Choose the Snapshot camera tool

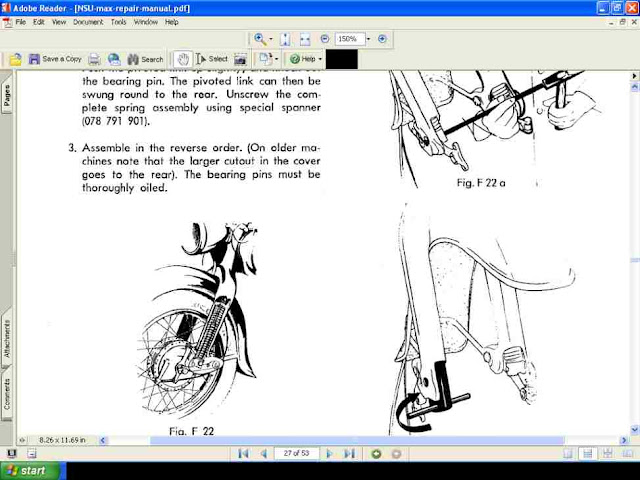(x=240, y=60)
